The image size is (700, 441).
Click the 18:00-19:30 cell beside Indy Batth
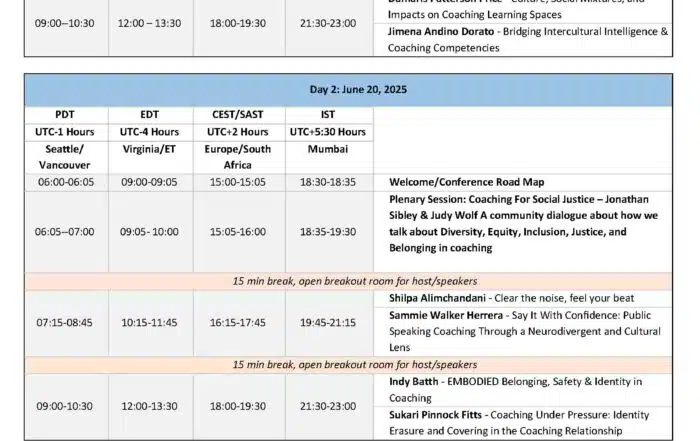239,407
